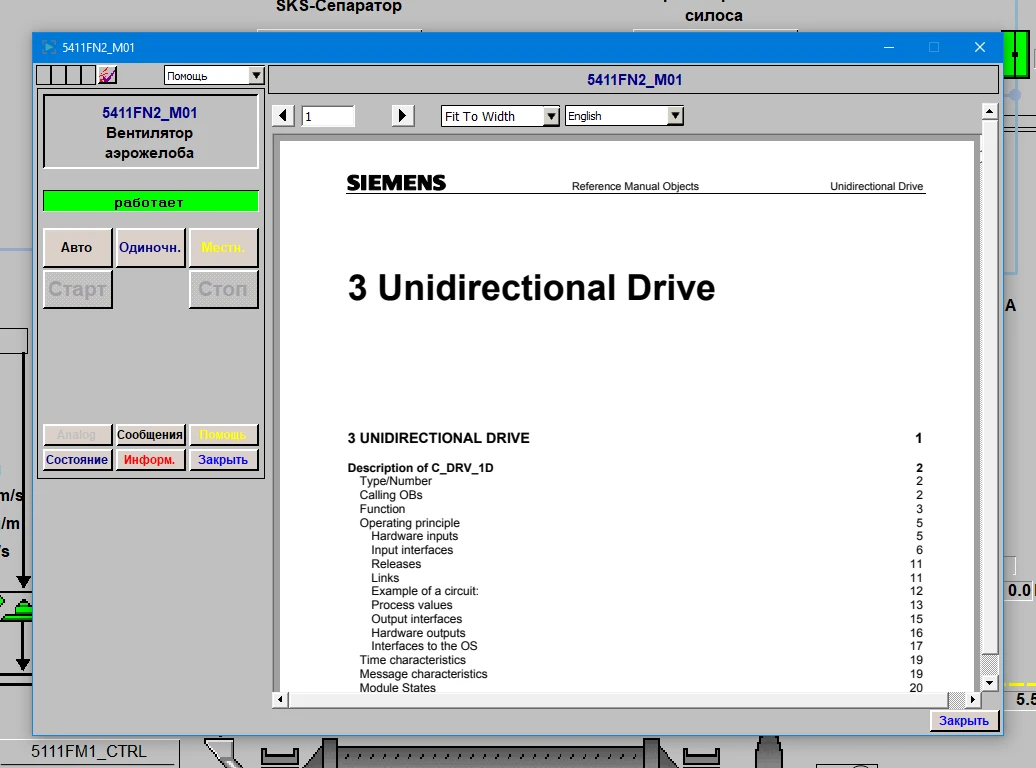
Task: Click 'Operating principle' contents entry
Action: tap(409, 523)
